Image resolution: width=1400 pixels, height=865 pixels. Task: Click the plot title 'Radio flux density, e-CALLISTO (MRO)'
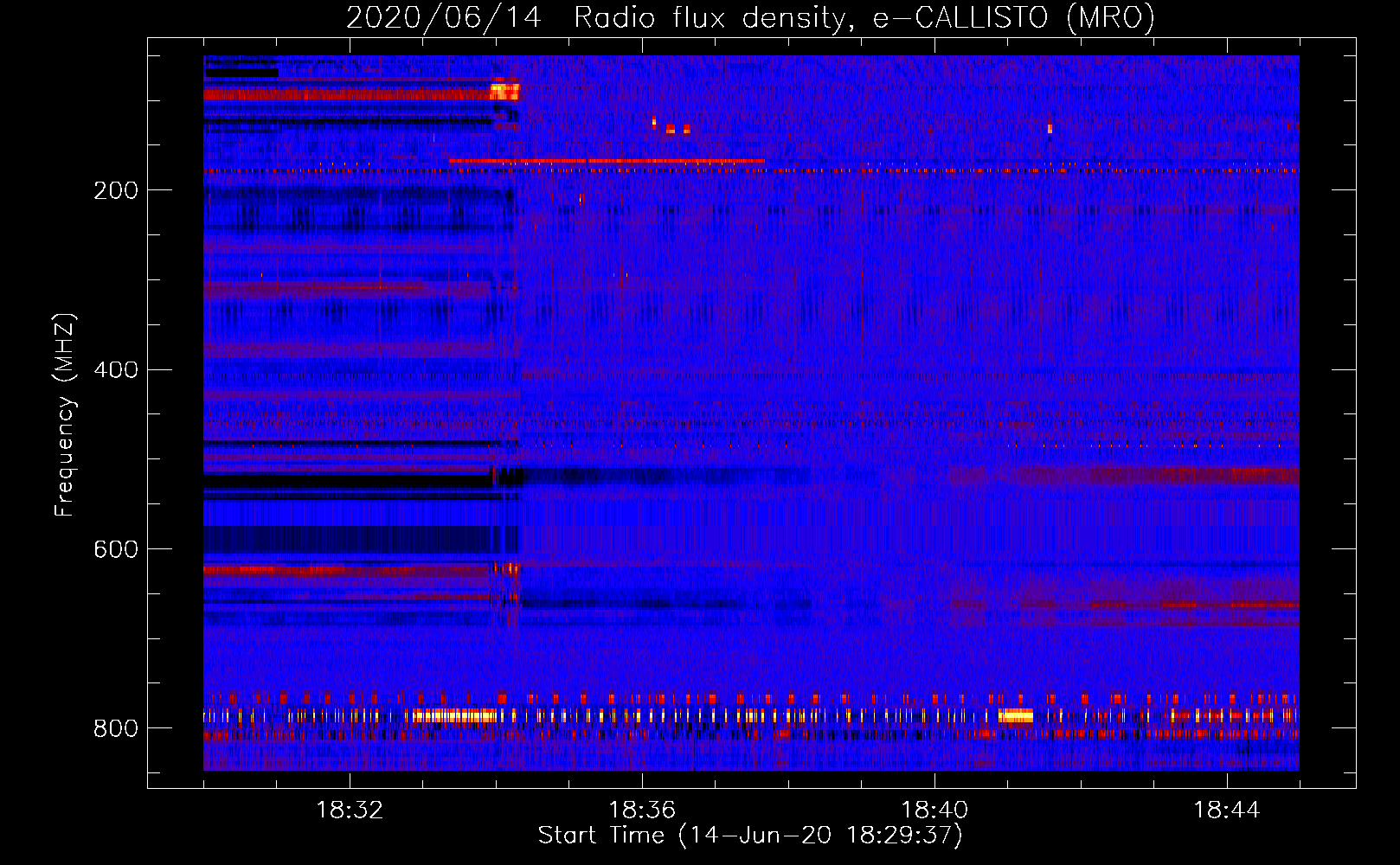(864, 17)
